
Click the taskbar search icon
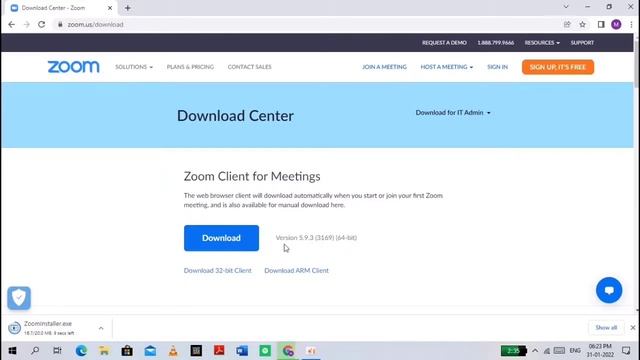pyautogui.click(x=35, y=351)
